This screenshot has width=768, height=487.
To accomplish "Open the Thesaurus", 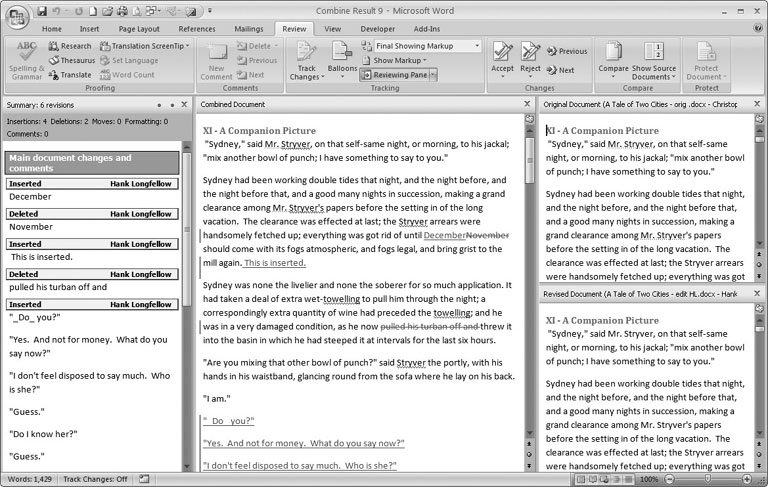I will [x=70, y=60].
